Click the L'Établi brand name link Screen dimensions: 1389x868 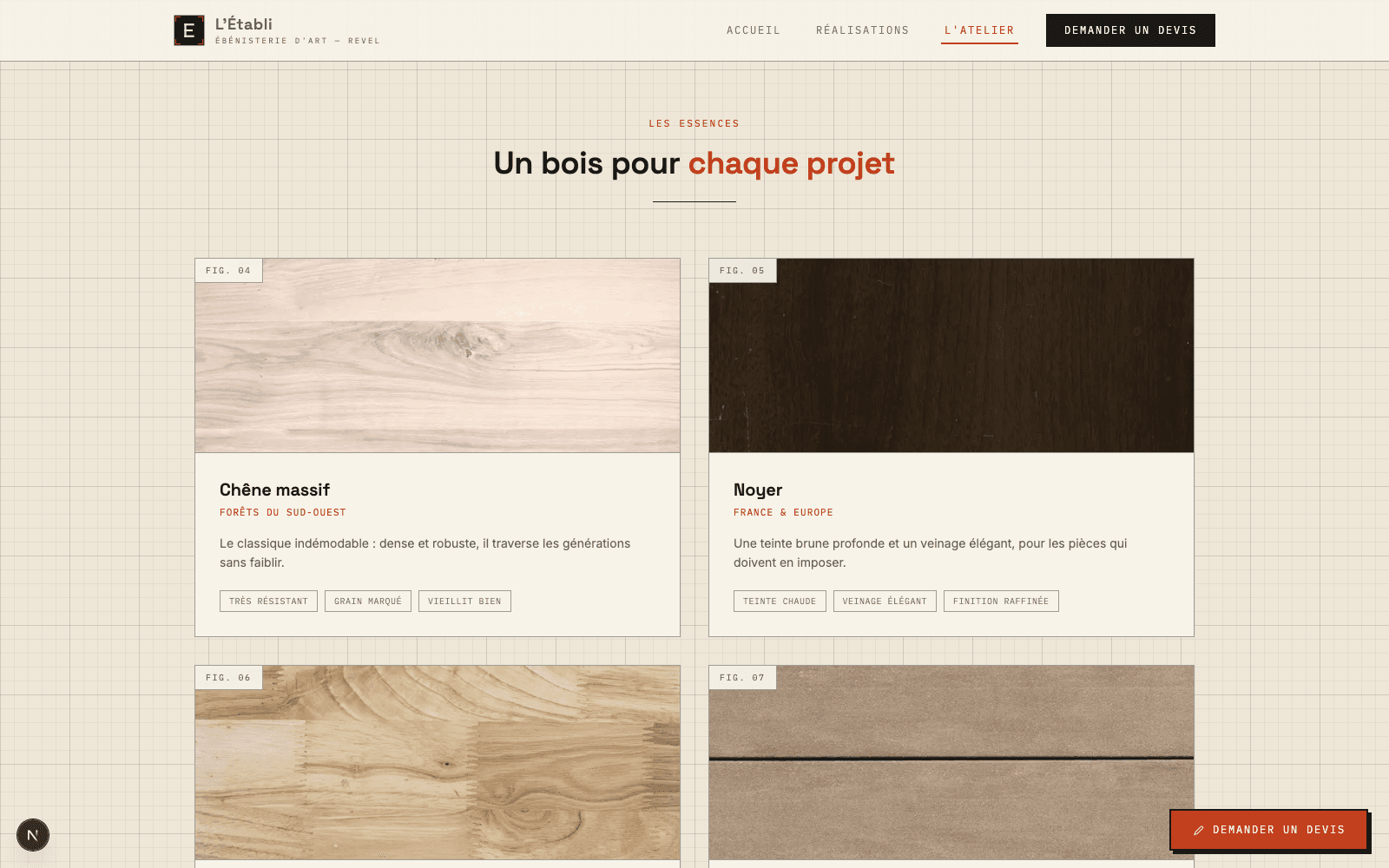[244, 24]
